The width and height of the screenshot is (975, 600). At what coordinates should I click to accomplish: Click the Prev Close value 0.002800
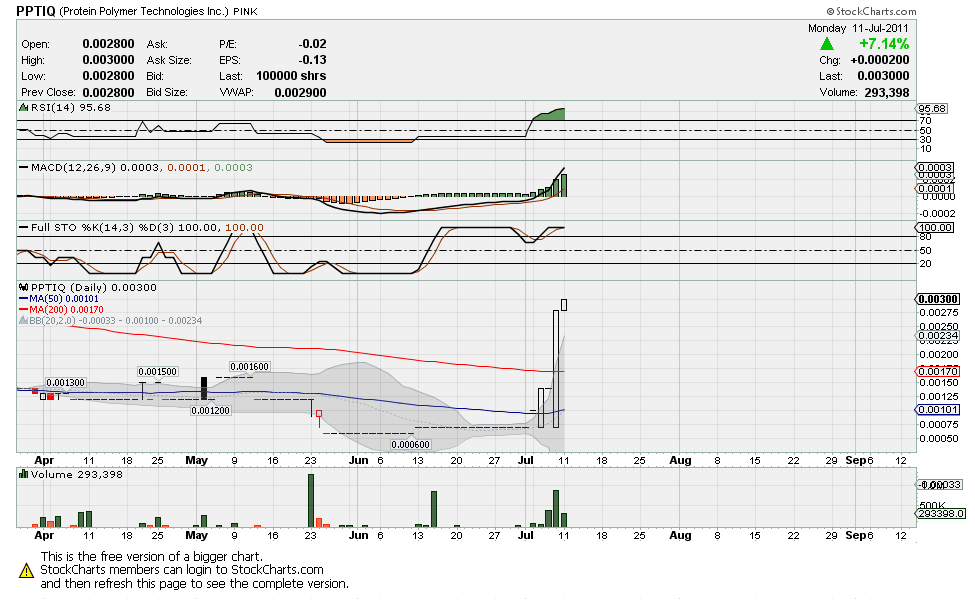(108, 92)
